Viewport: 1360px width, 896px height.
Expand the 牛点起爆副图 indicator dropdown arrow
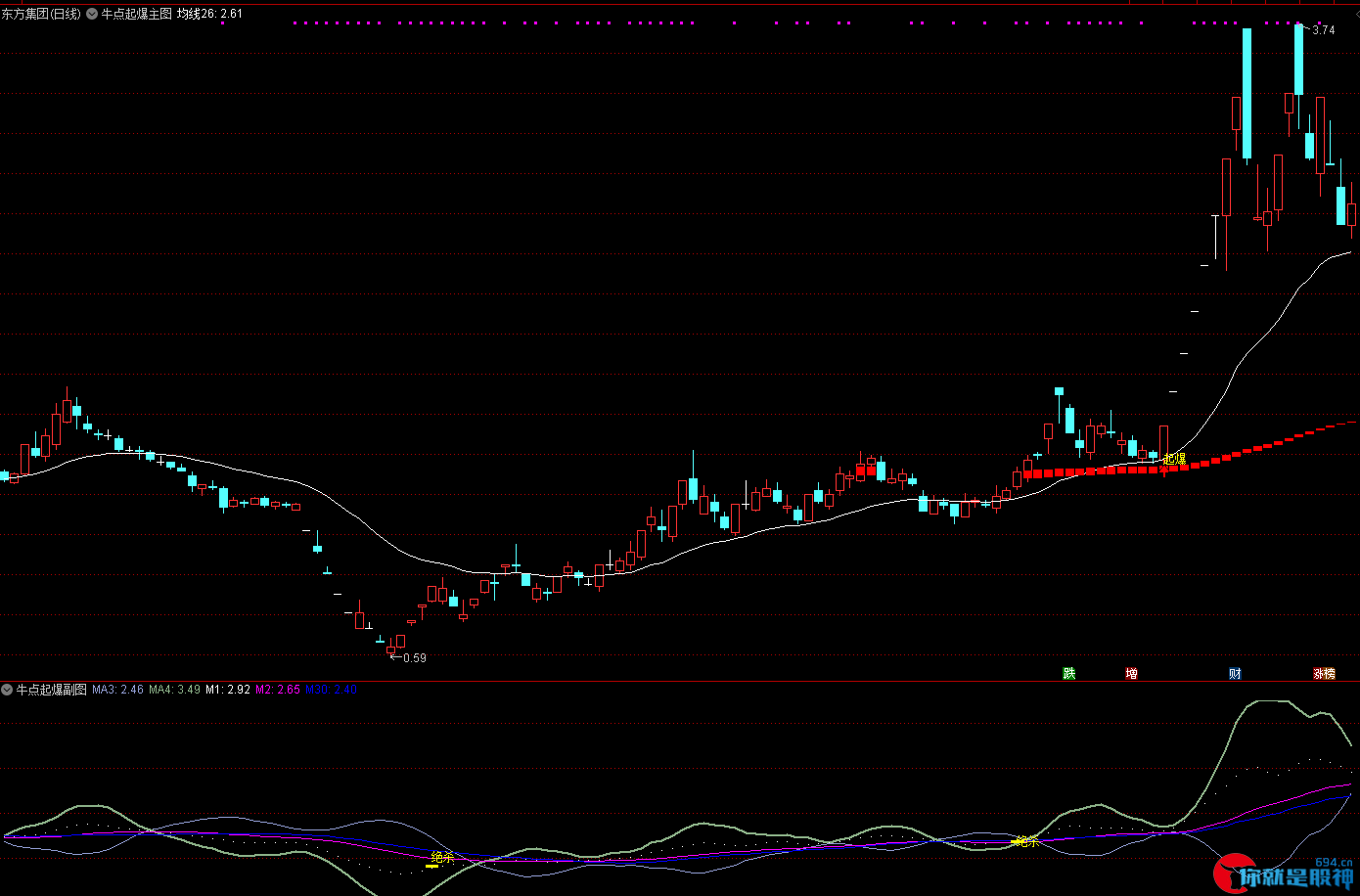(x=7, y=690)
